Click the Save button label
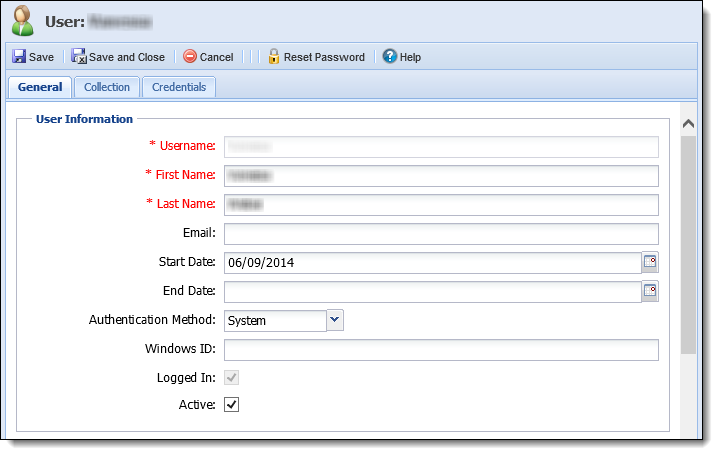Viewport: 718px width, 455px height. tap(41, 57)
